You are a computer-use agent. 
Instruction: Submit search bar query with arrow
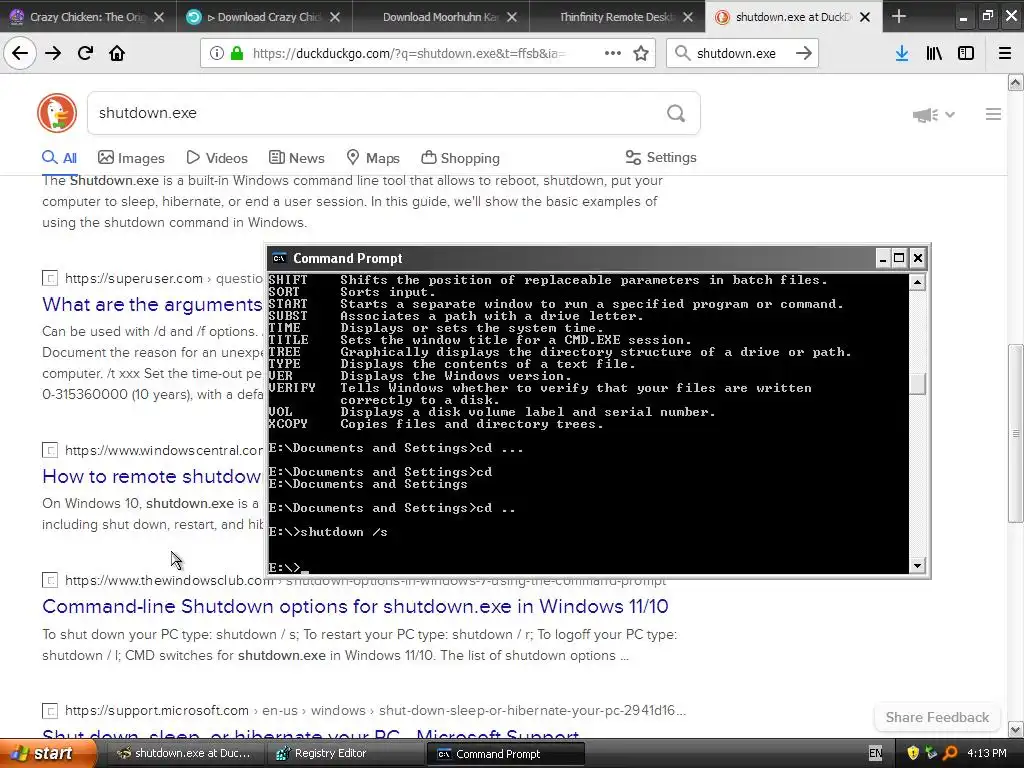(x=803, y=53)
